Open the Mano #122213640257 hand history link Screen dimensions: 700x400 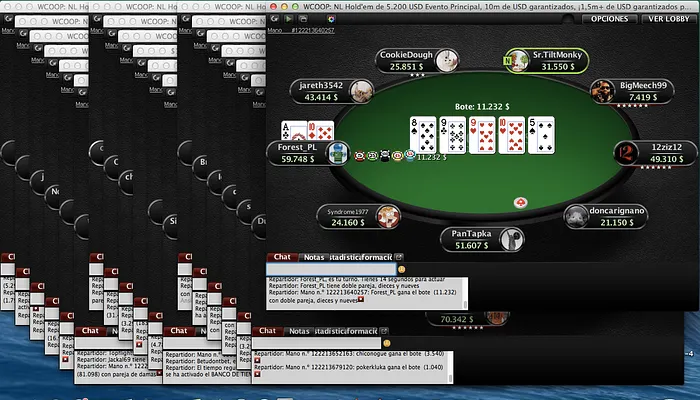click(301, 30)
